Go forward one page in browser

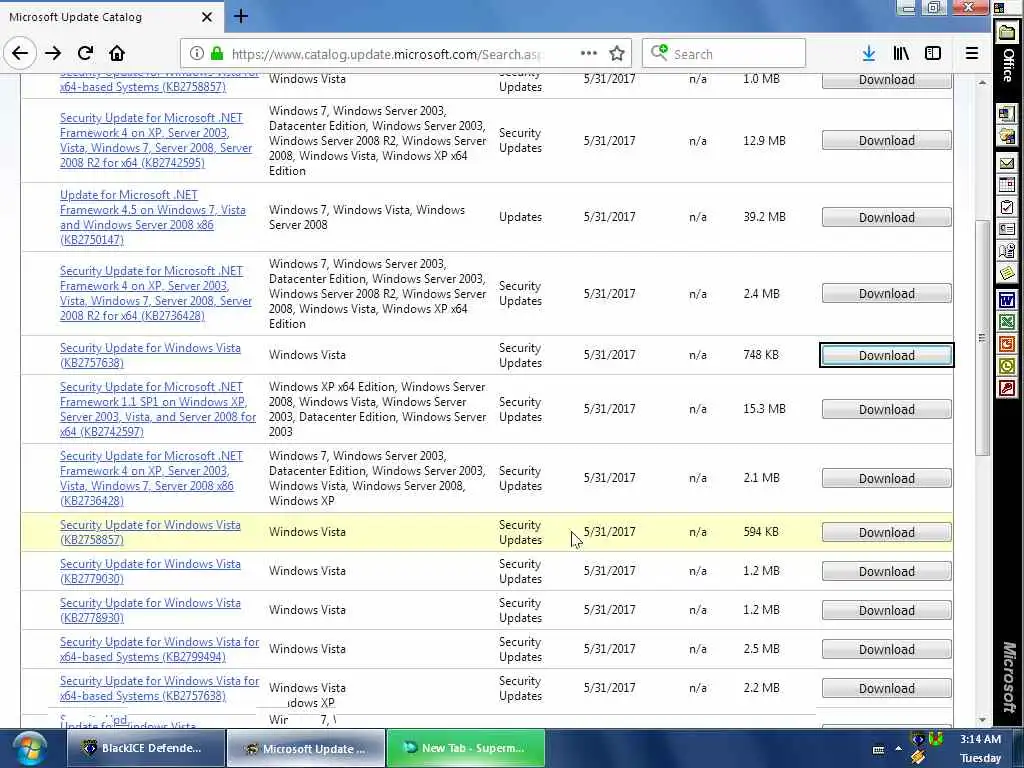(x=53, y=54)
